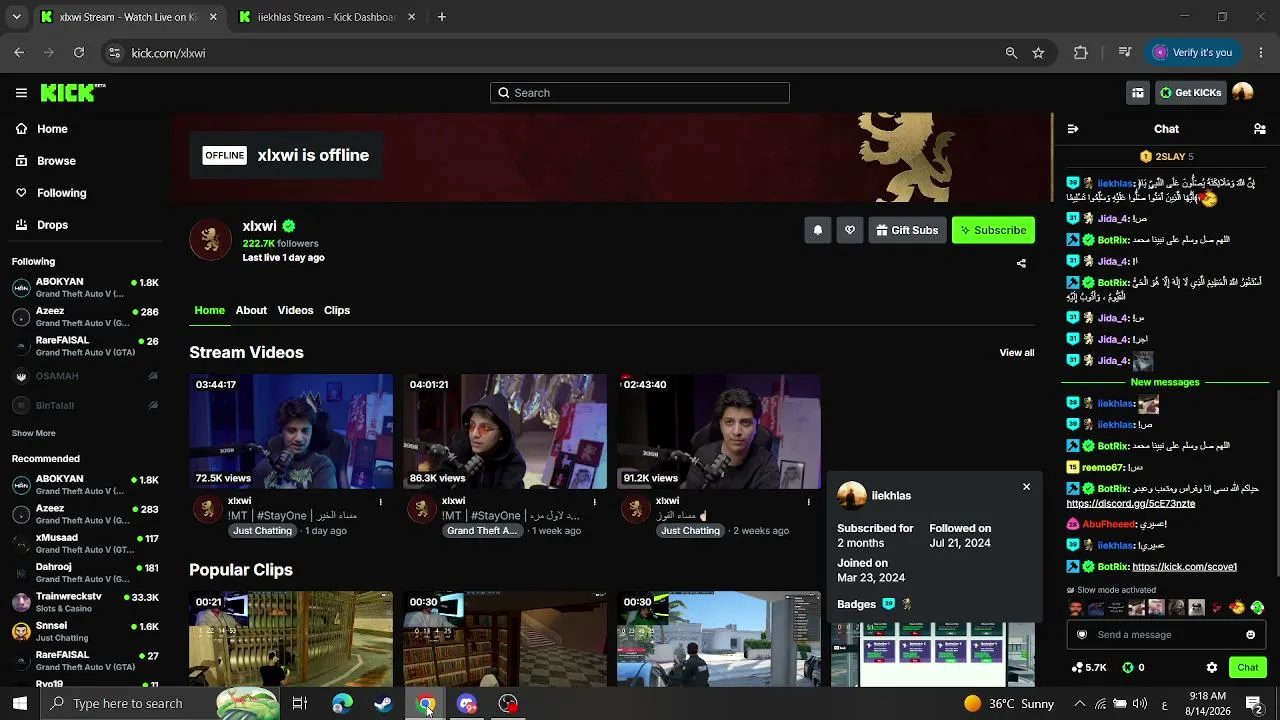Open Trainwreckstv in Recommended list
Image resolution: width=1280 pixels, height=720 pixels.
[x=85, y=602]
